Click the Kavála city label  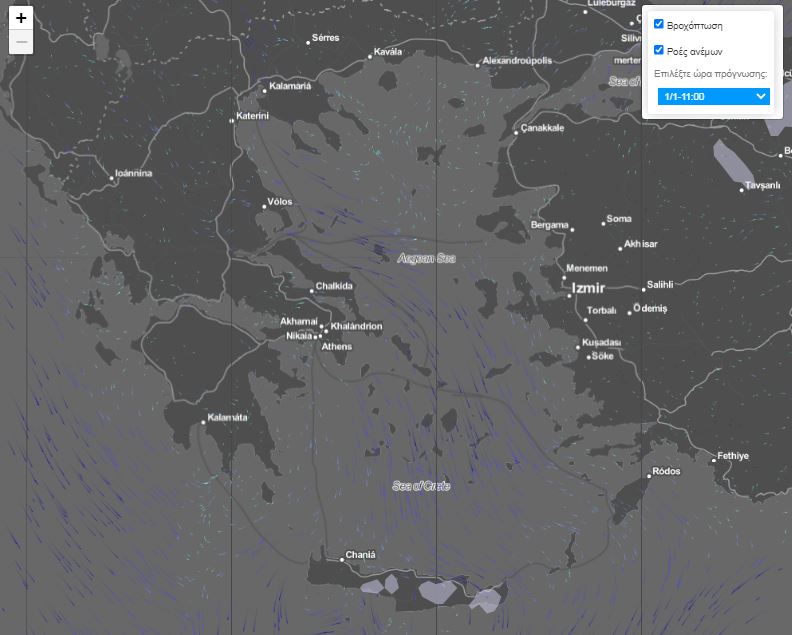pyautogui.click(x=388, y=52)
